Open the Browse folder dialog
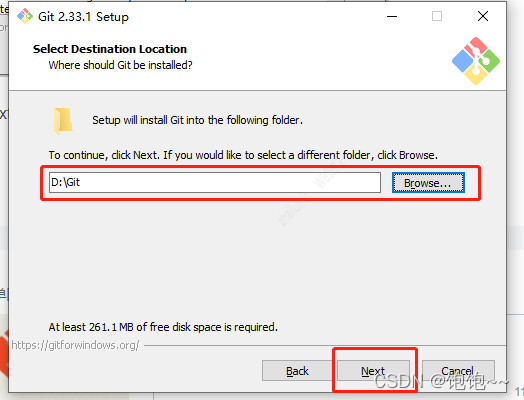 coord(428,183)
